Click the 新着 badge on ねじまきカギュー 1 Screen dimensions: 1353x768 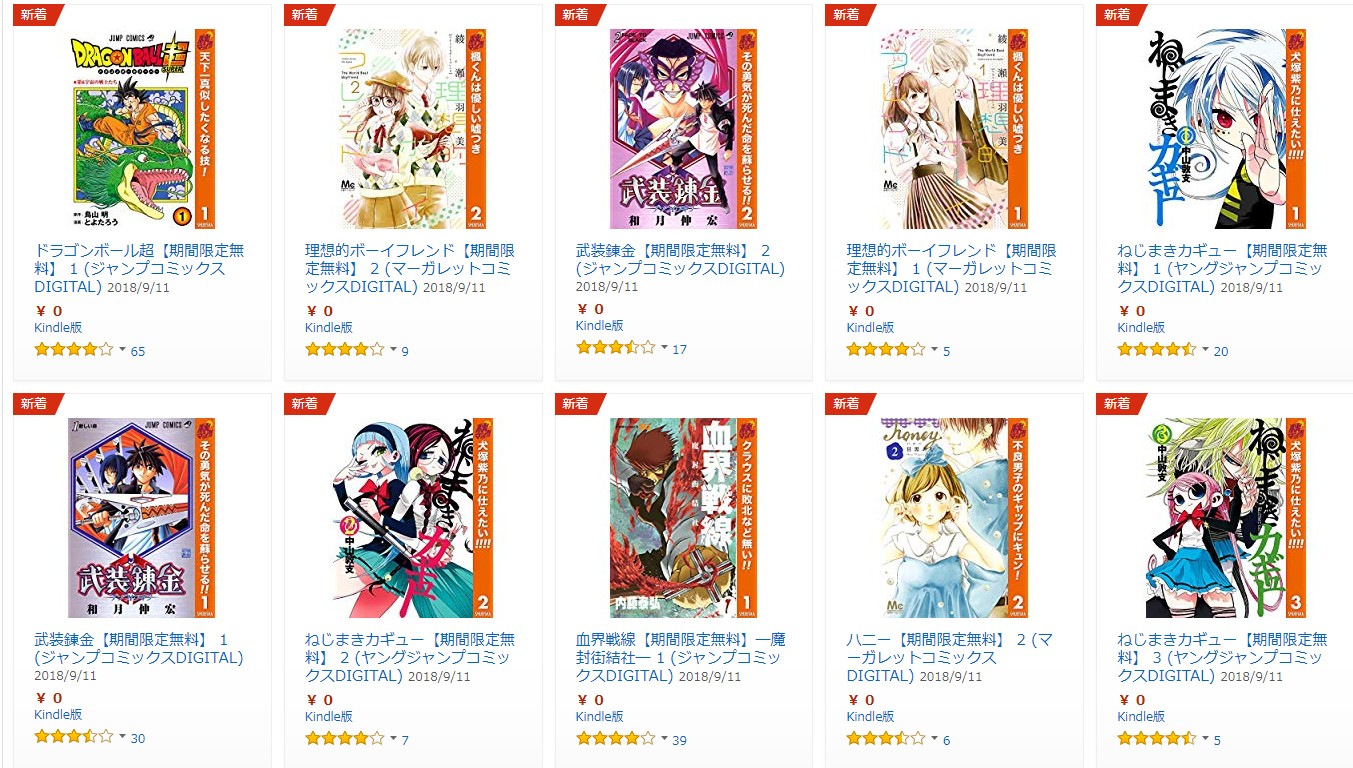coord(1117,14)
